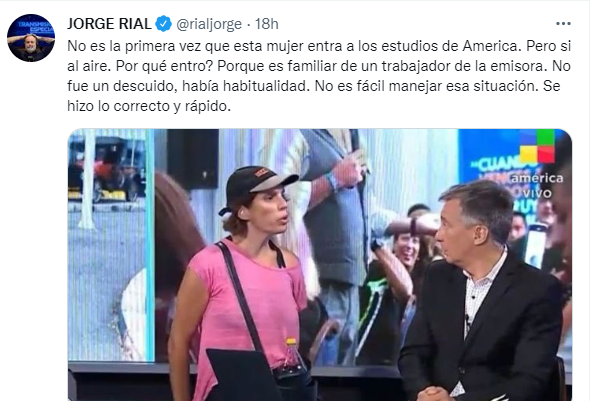Open the three-dot more options menu
The image size is (592, 401).
563,24
